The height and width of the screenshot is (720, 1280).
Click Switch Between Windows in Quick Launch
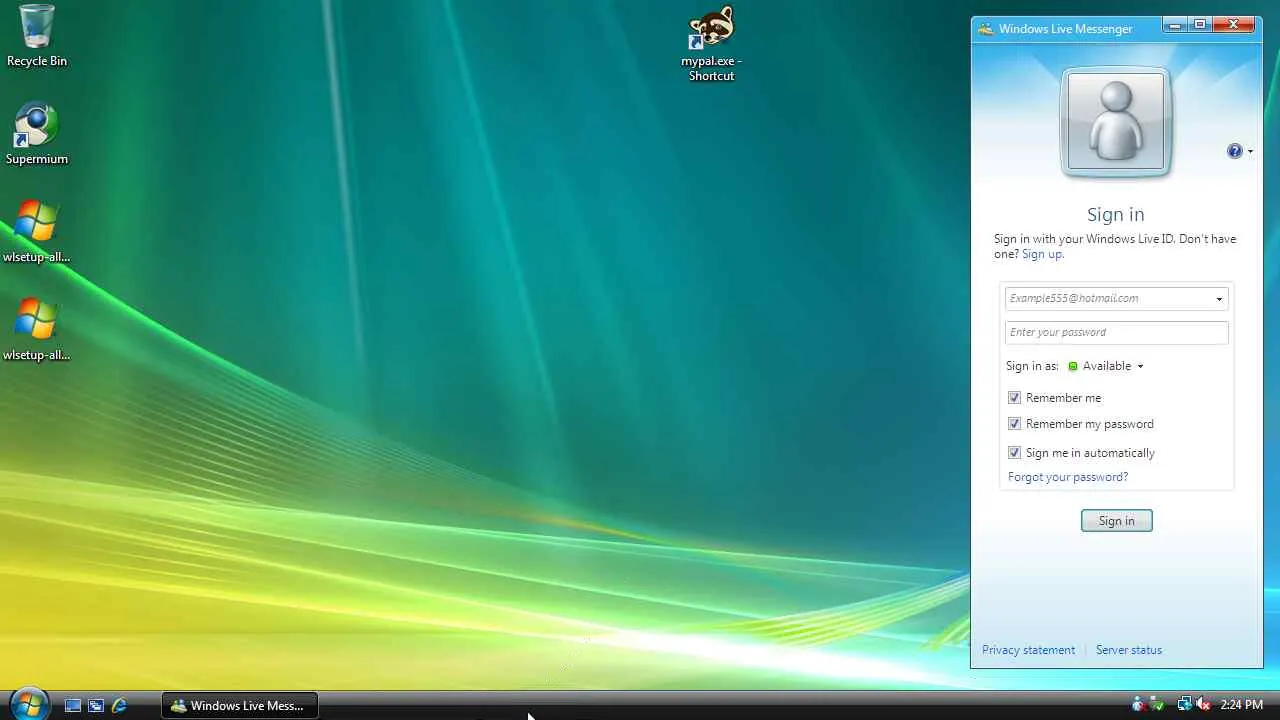96,705
